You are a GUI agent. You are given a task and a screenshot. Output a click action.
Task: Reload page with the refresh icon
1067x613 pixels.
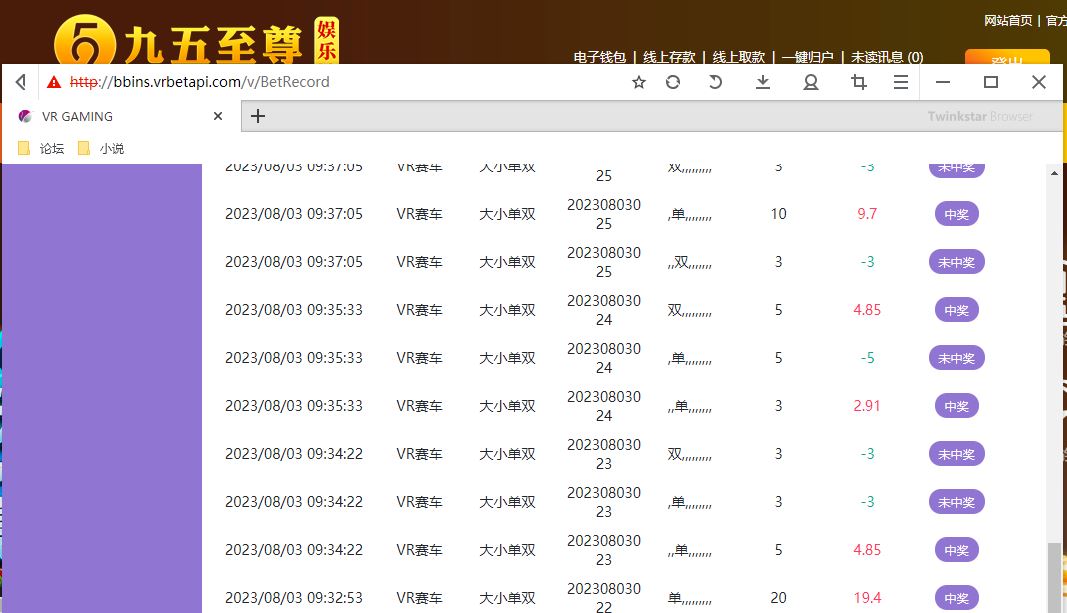(673, 82)
